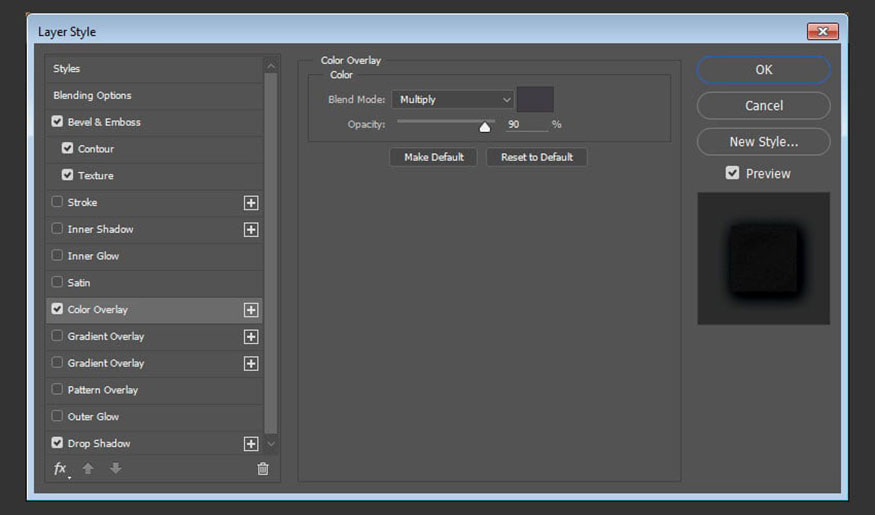
Task: Select the Drop Shadow row label
Action: coord(99,444)
